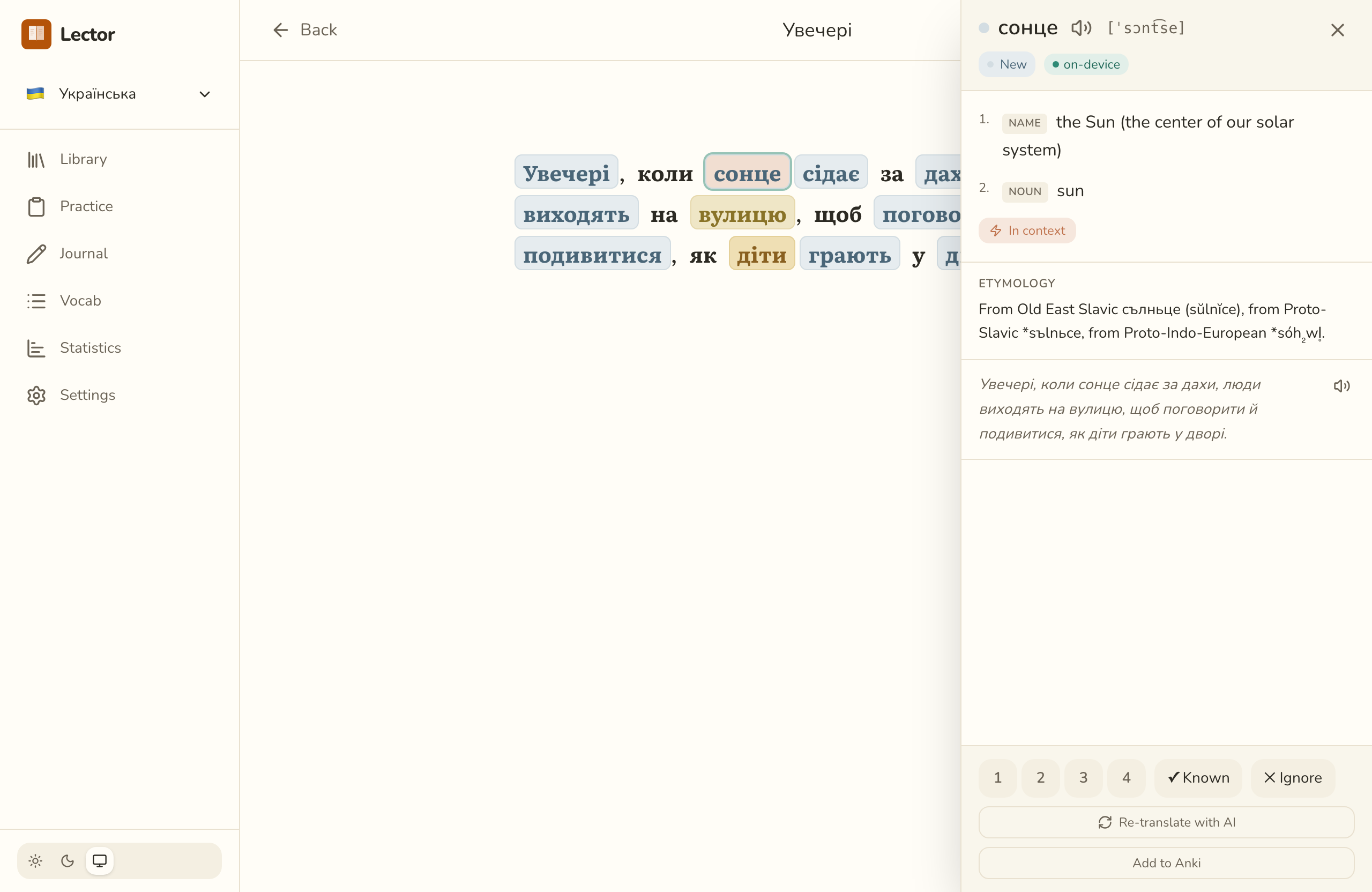This screenshot has width=1372, height=892.
Task: Click the re-translate refresh icon
Action: click(1105, 822)
